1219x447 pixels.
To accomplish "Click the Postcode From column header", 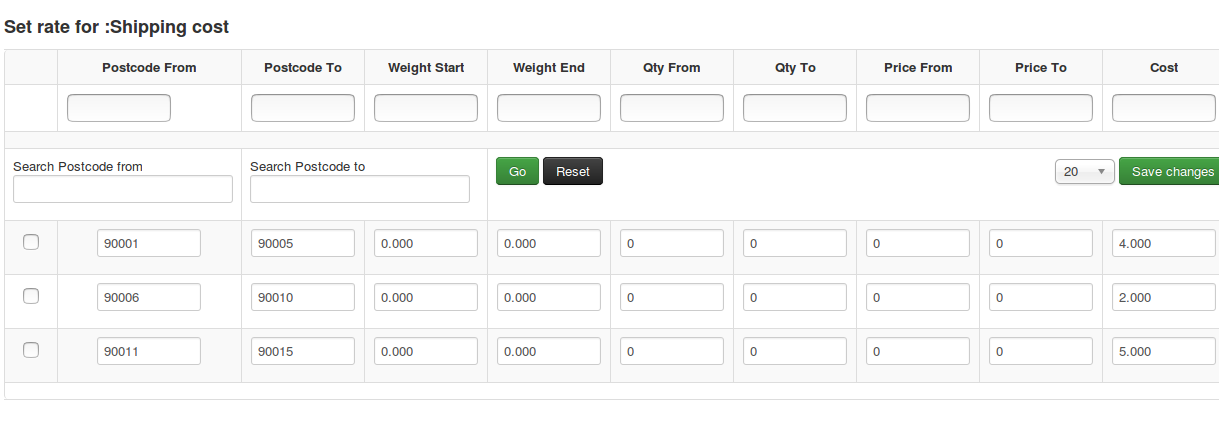I will (x=149, y=68).
